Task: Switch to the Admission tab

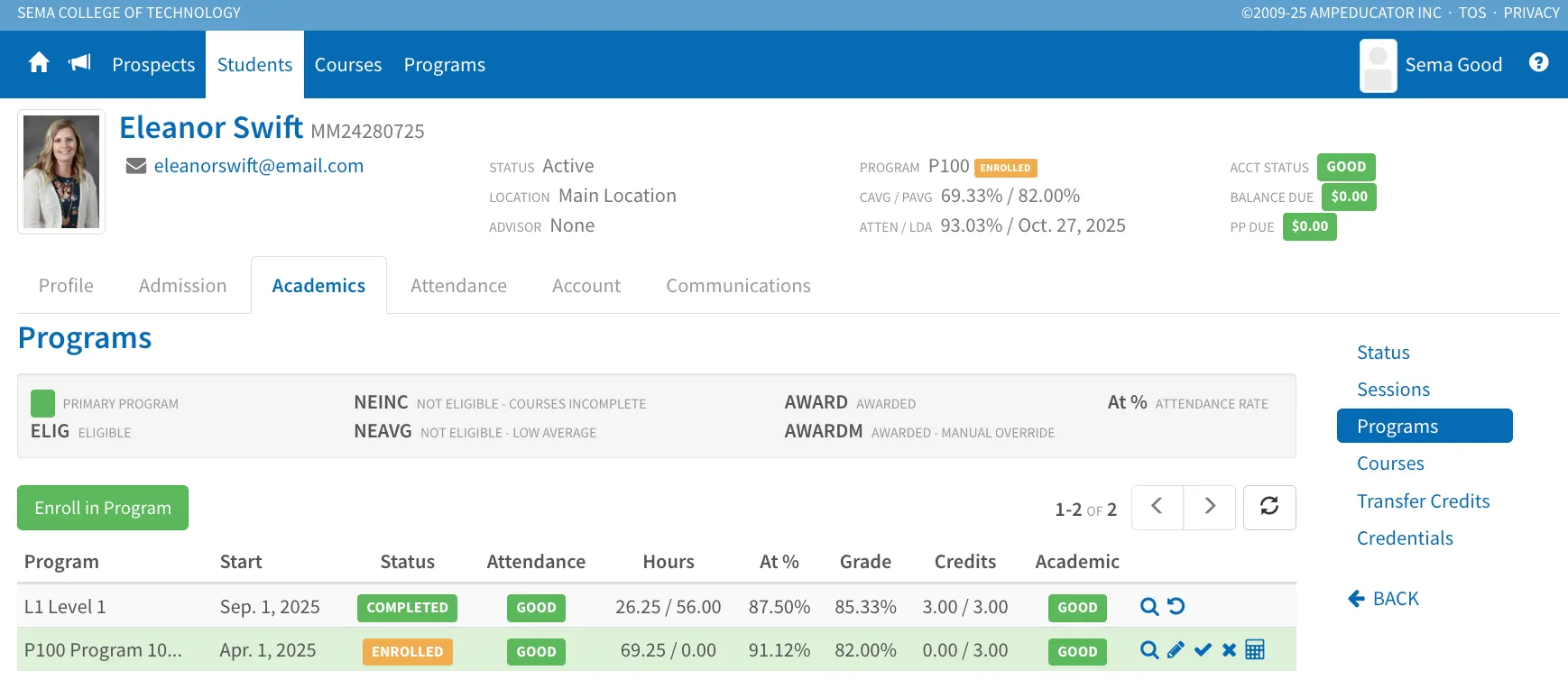Action: pyautogui.click(x=183, y=286)
